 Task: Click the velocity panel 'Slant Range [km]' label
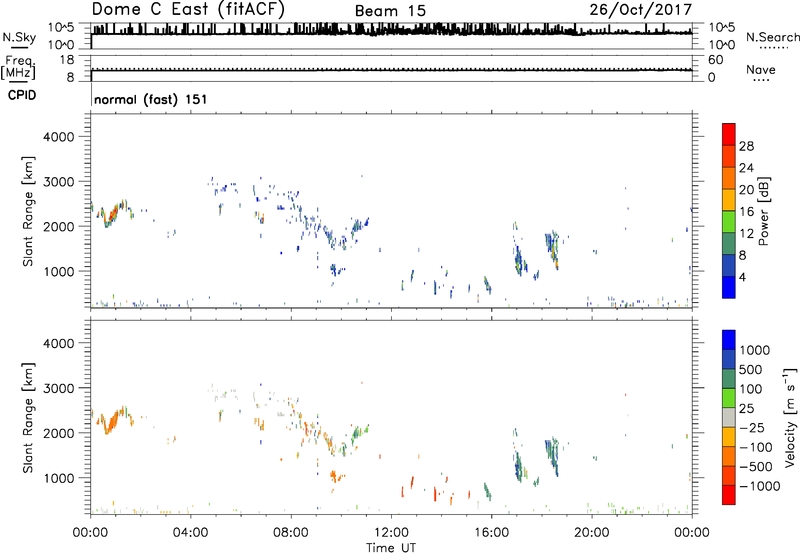pos(28,417)
